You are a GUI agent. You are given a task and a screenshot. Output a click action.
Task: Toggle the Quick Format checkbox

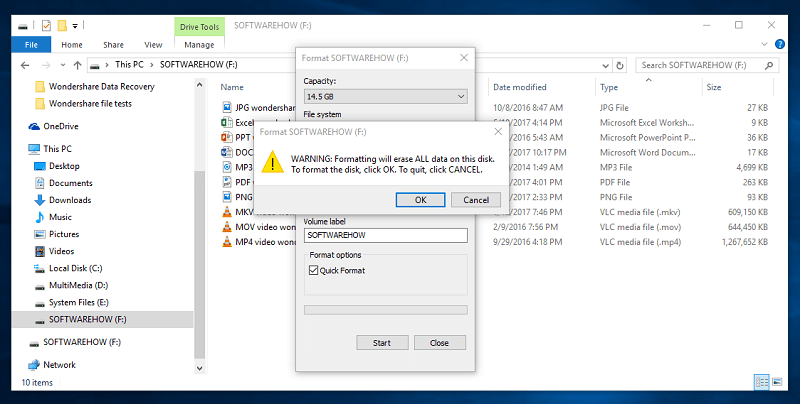(314, 270)
